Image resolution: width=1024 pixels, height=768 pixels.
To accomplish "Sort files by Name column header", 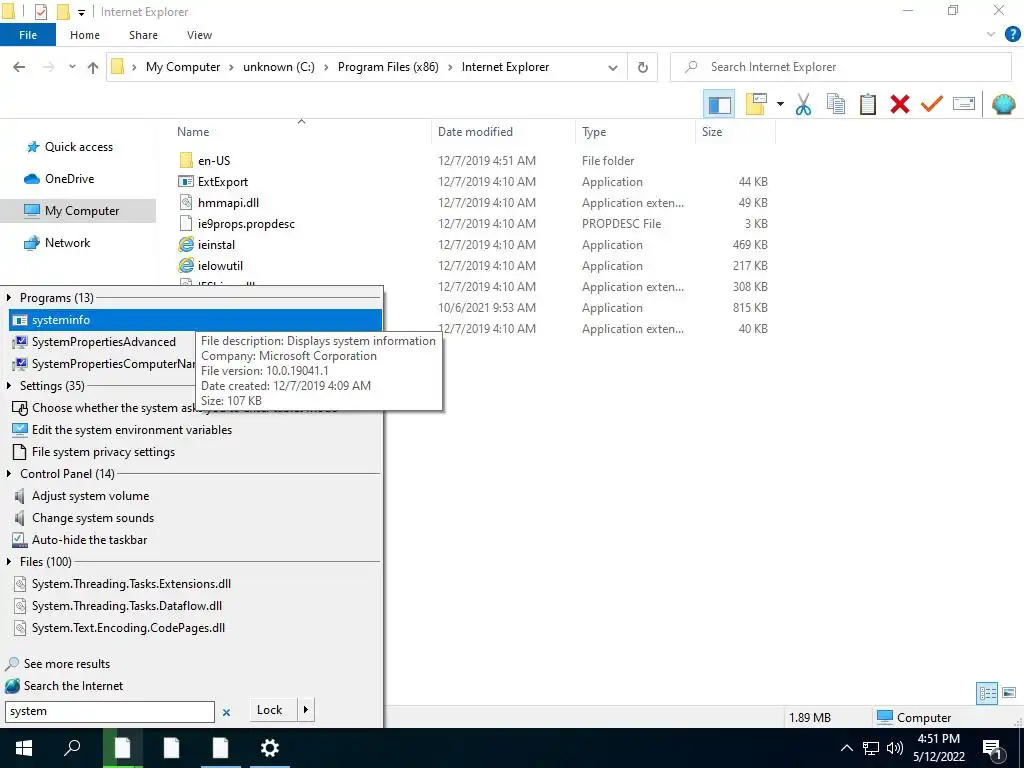I will click(193, 132).
